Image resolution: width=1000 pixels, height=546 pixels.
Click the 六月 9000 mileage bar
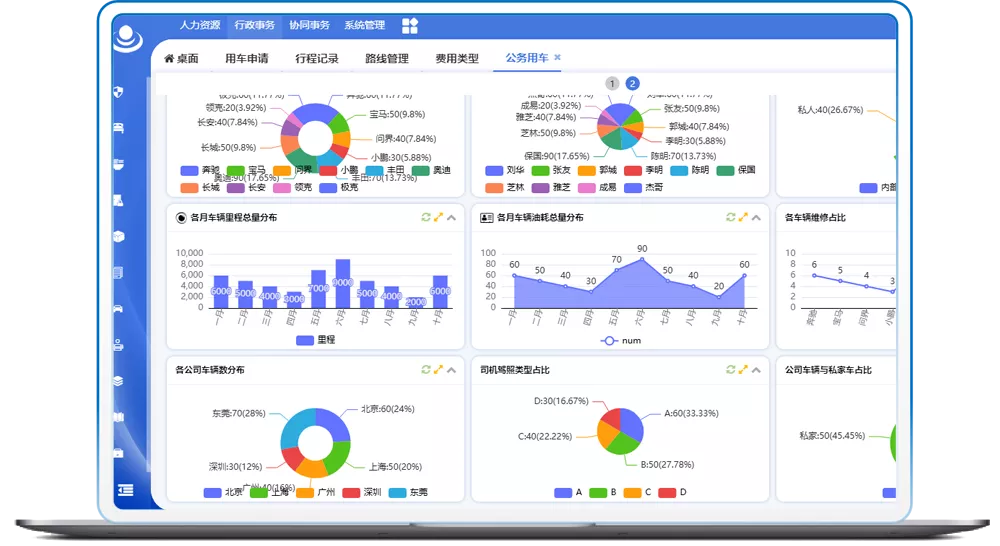(x=342, y=284)
